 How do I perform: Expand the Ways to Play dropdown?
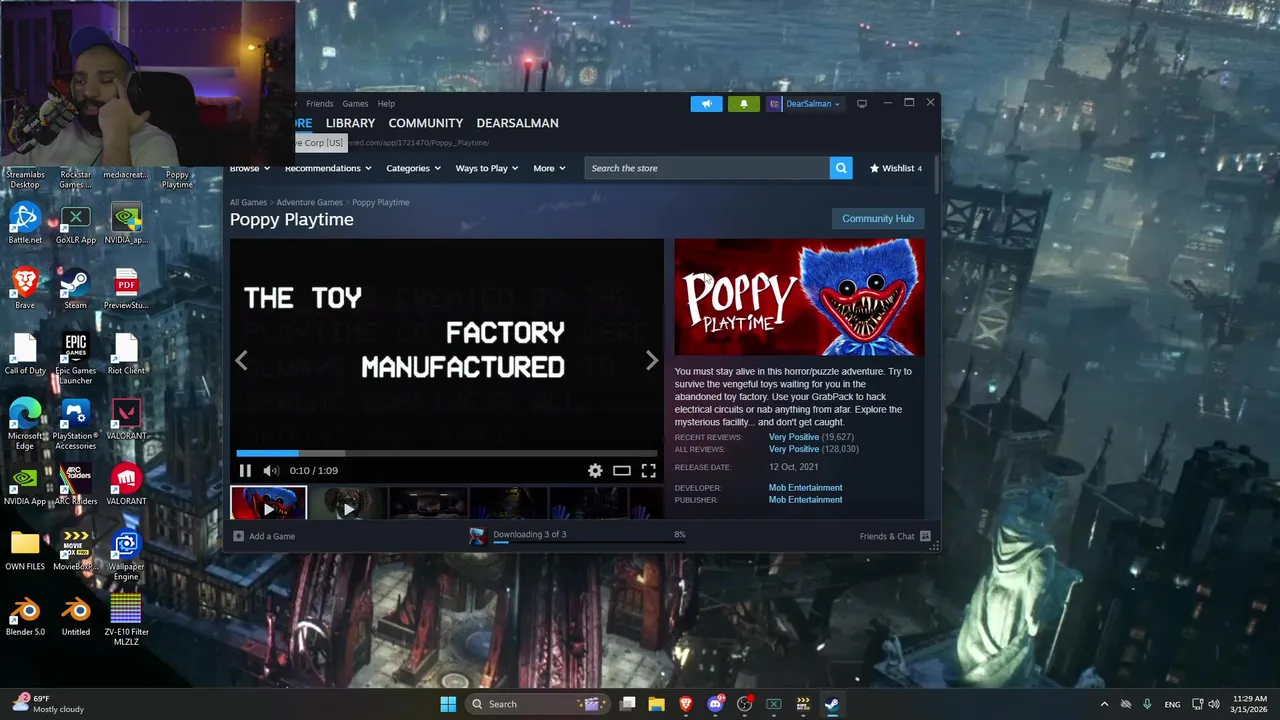[x=487, y=168]
